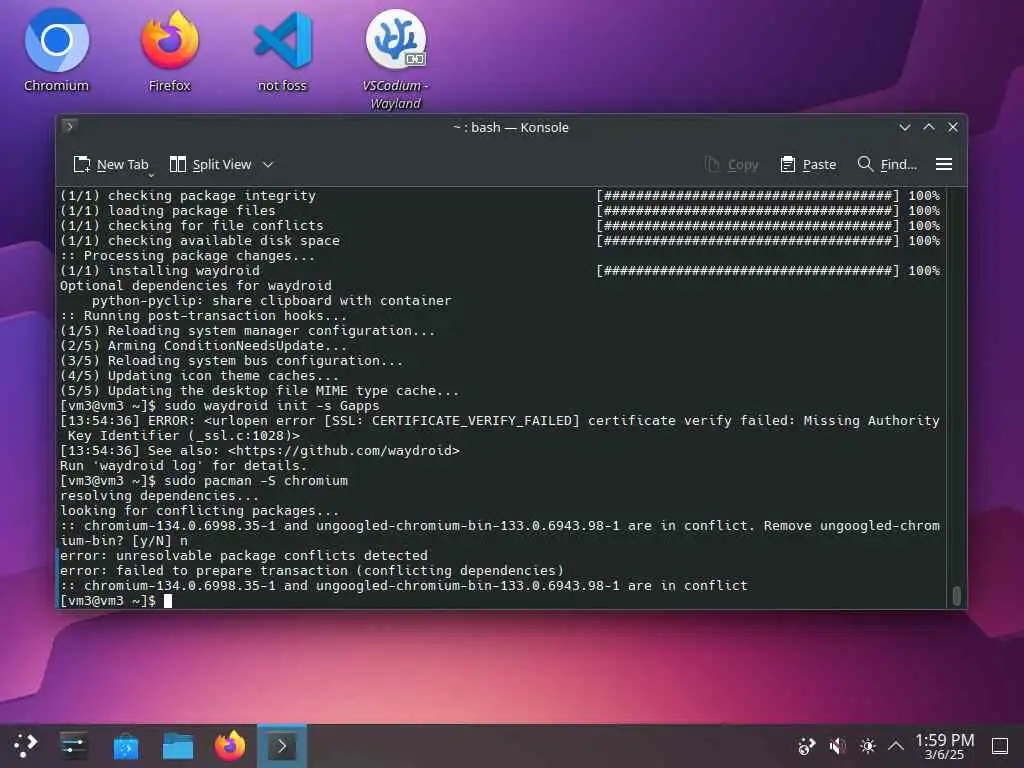Click the Konsole taskbar entry
1024x768 pixels.
282,746
